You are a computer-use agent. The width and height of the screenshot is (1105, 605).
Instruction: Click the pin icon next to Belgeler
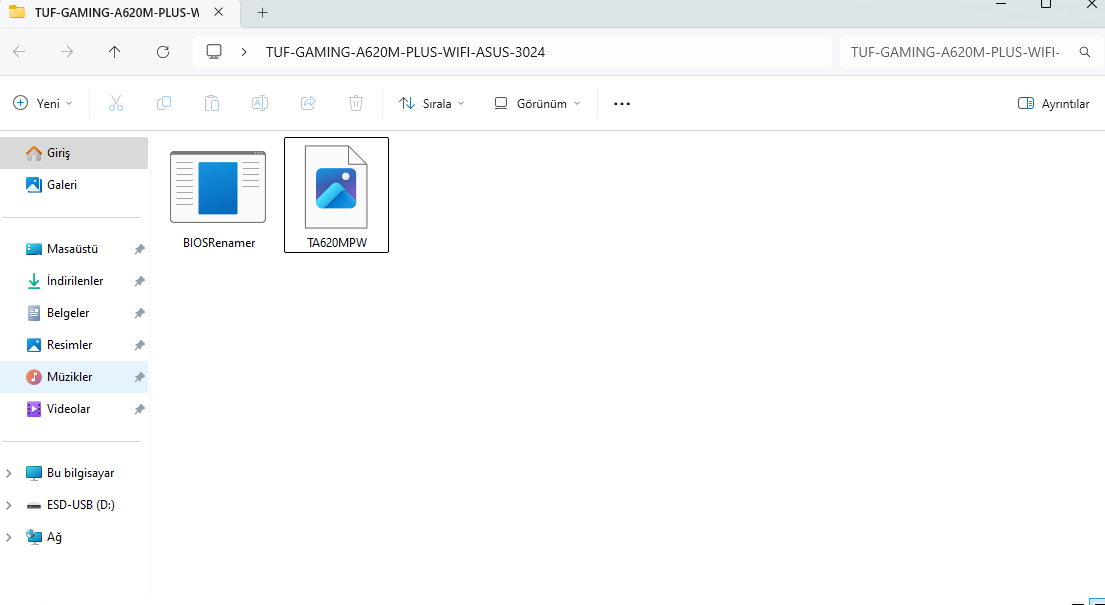pos(140,313)
